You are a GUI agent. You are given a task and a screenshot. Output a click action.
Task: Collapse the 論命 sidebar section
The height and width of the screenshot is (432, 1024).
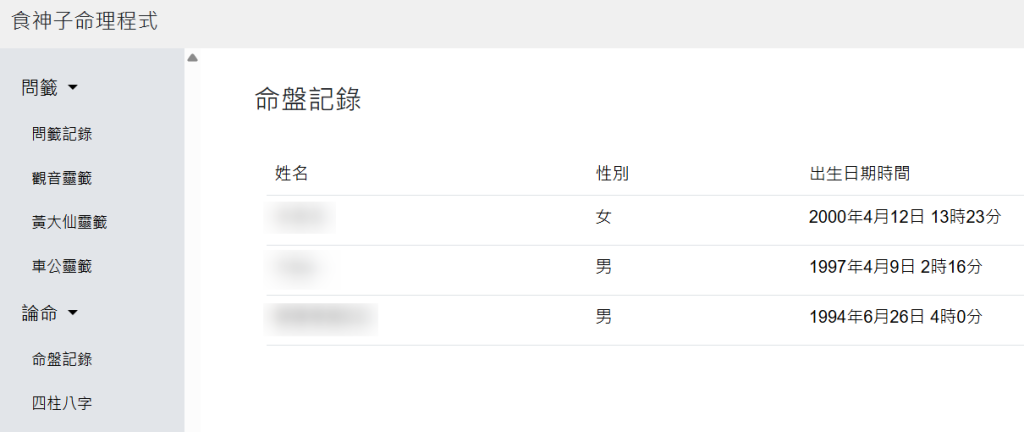click(50, 314)
